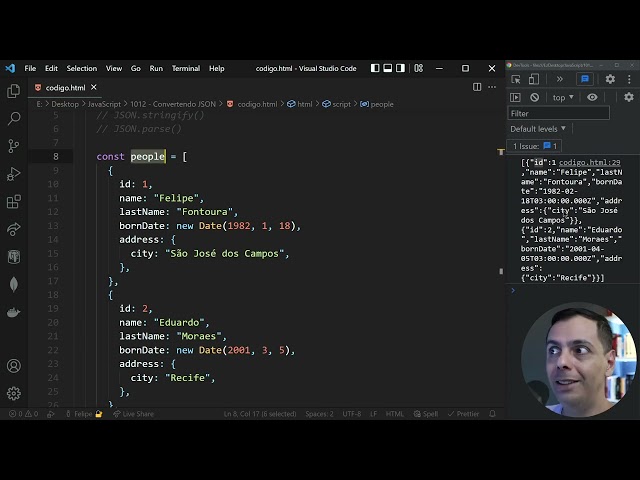Viewport: 640px width, 480px height.
Task: Open the File menu
Action: coord(30,68)
